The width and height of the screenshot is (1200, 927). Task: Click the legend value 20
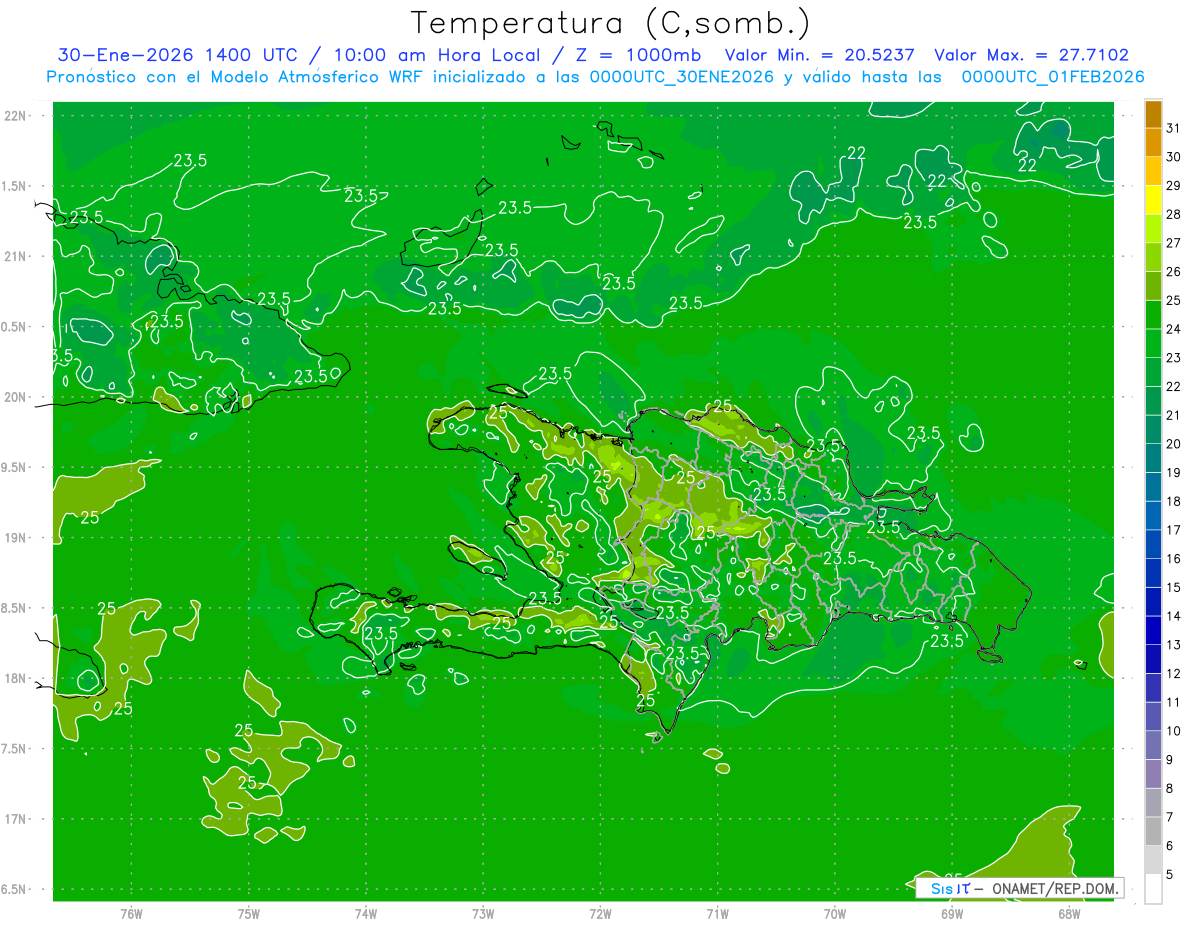tap(1173, 444)
